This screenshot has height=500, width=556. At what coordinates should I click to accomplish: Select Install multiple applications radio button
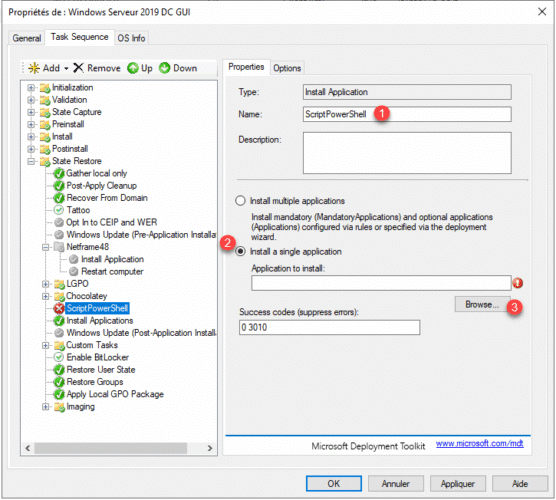coord(240,201)
